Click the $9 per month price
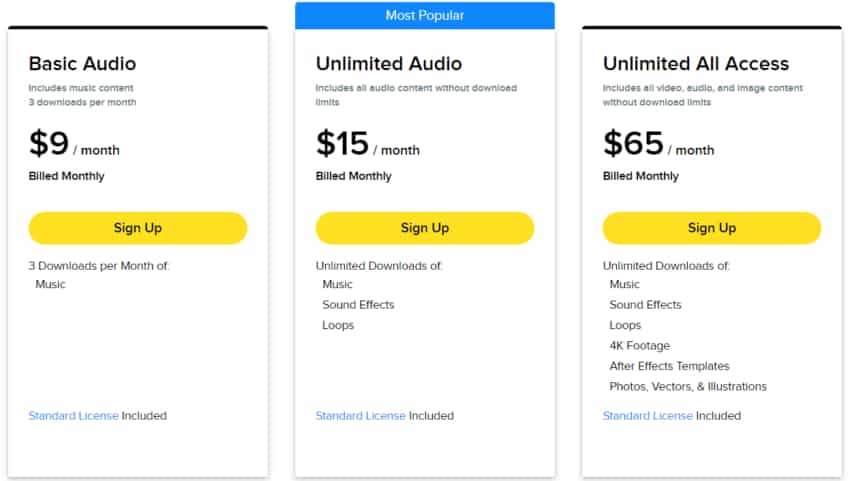 (73, 145)
